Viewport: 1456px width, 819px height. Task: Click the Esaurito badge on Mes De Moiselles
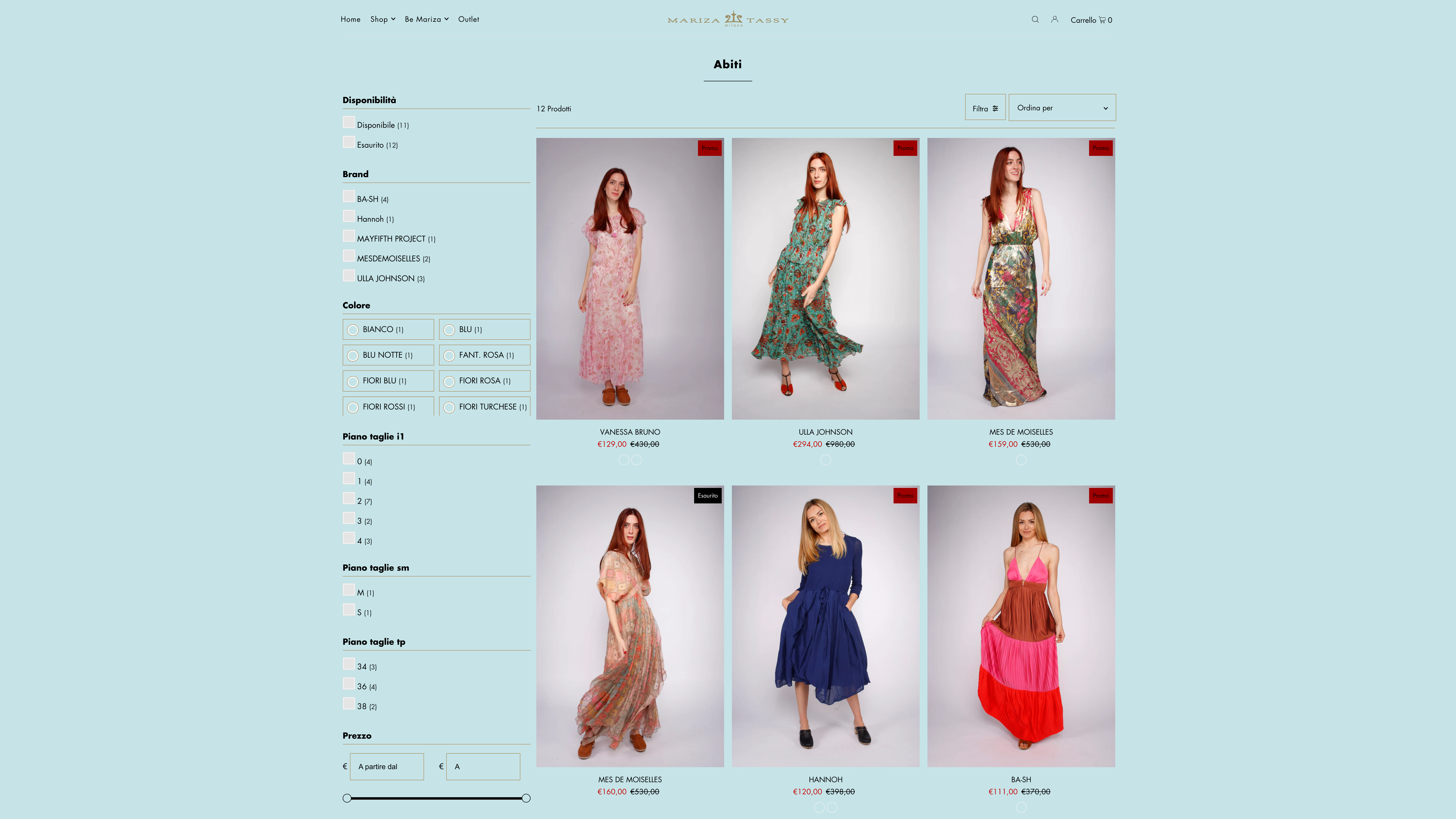coord(708,496)
